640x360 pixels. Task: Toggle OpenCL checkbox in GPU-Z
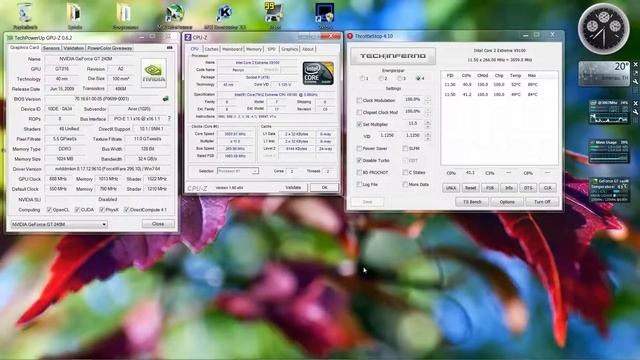tap(49, 210)
